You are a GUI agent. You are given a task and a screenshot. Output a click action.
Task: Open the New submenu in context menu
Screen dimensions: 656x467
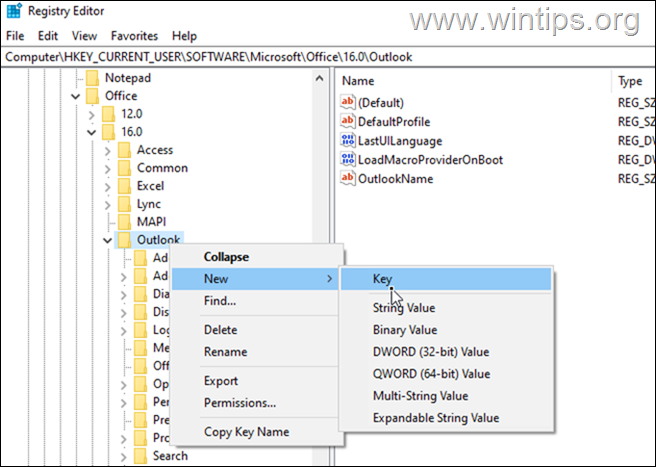(256, 279)
